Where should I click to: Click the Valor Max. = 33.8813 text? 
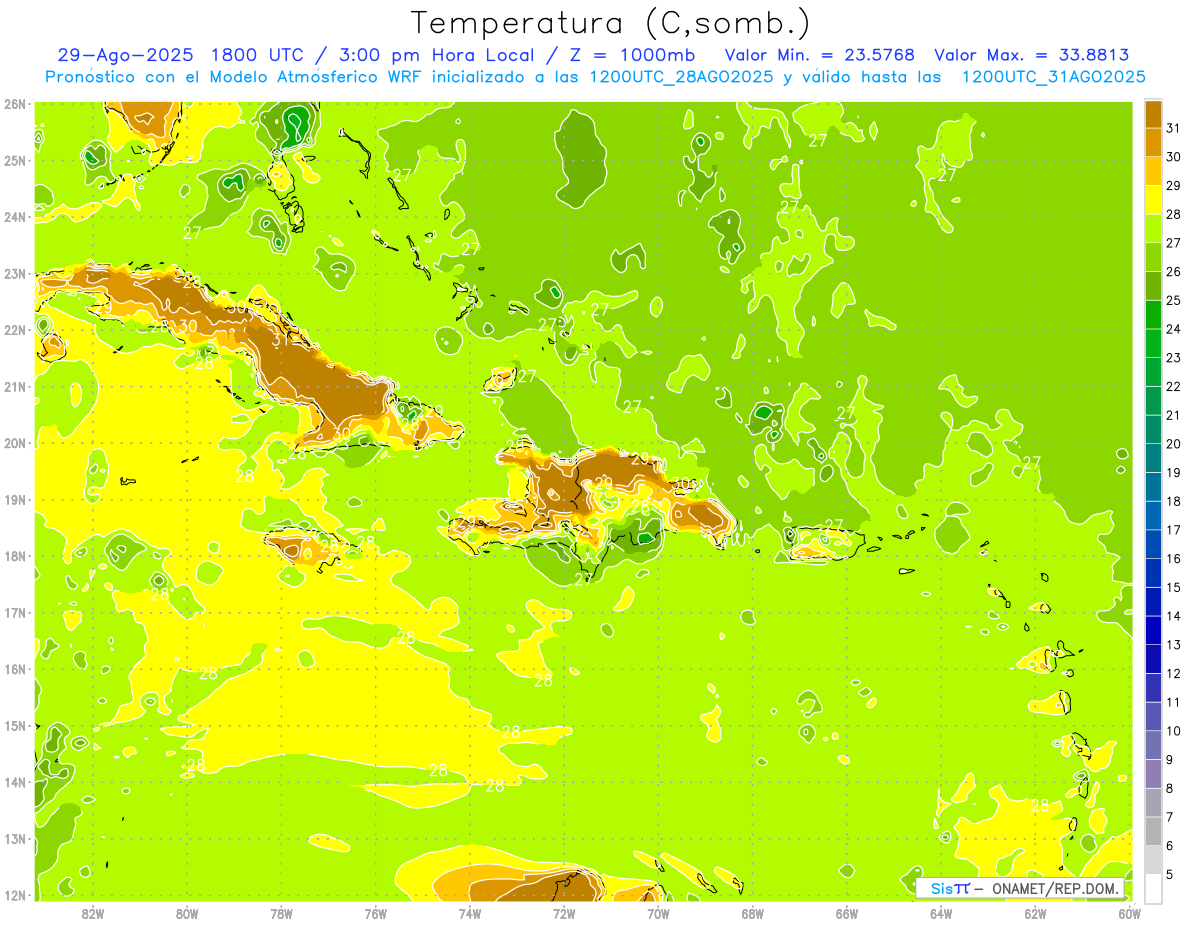click(x=1033, y=55)
